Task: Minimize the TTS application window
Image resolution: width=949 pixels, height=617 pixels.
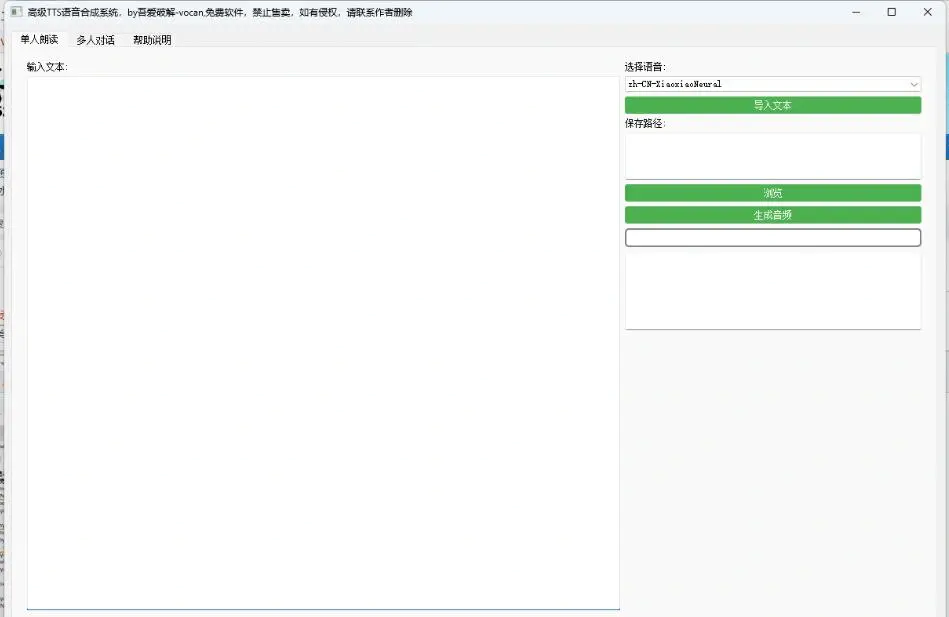Action: (x=855, y=11)
